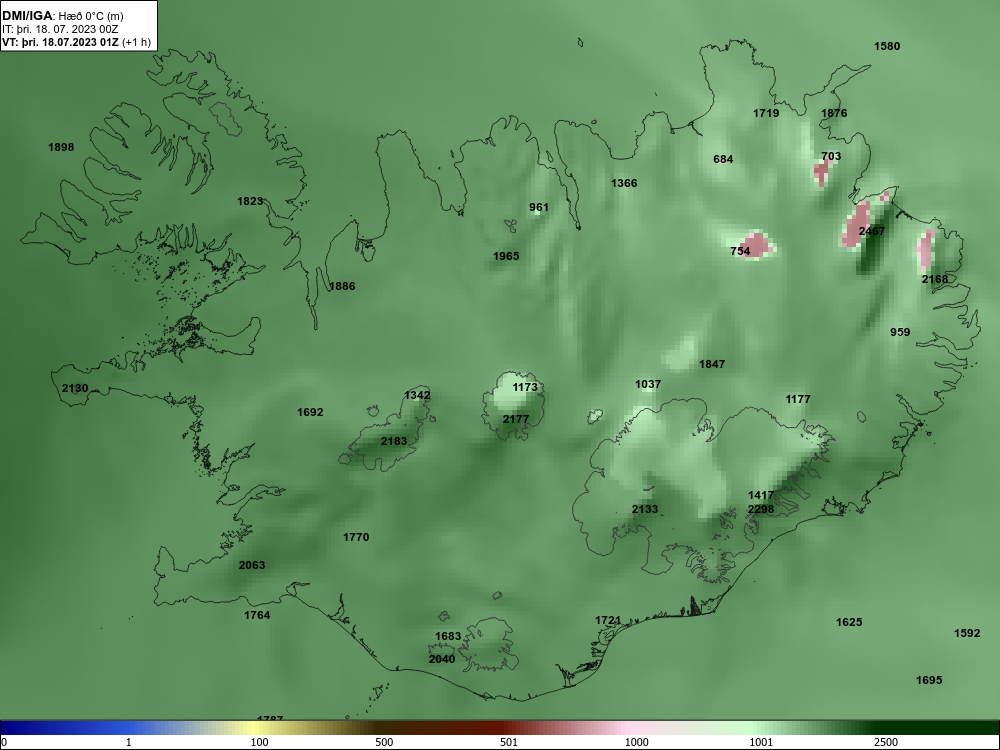Select the 1876 value on the map
1000x750 pixels.
coord(834,113)
